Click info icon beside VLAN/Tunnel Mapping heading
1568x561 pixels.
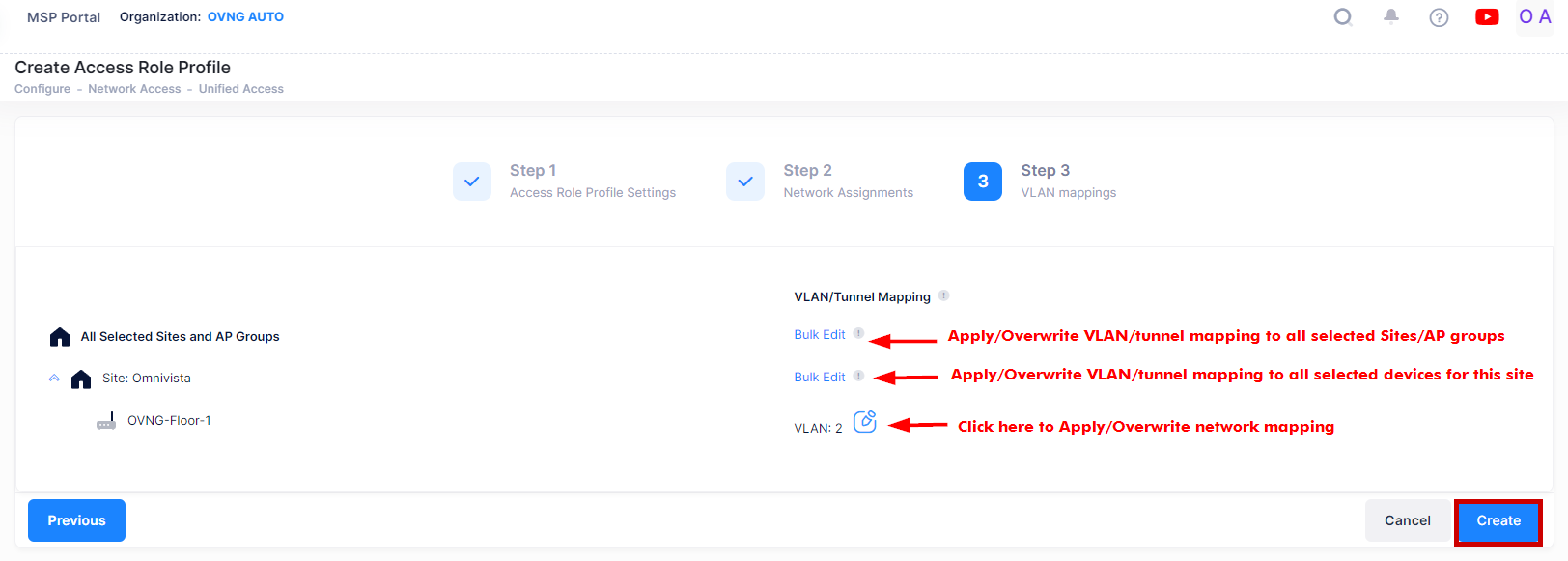pos(944,295)
